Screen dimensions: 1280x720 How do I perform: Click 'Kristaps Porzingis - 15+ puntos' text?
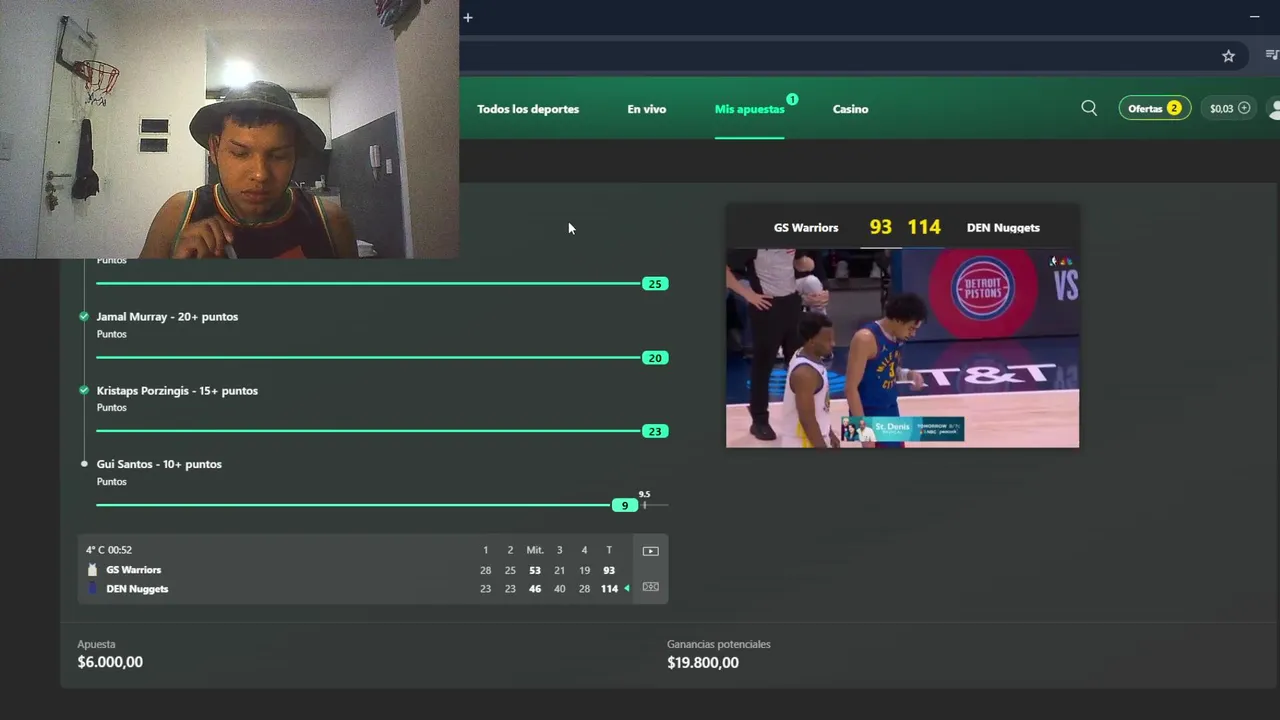(177, 391)
